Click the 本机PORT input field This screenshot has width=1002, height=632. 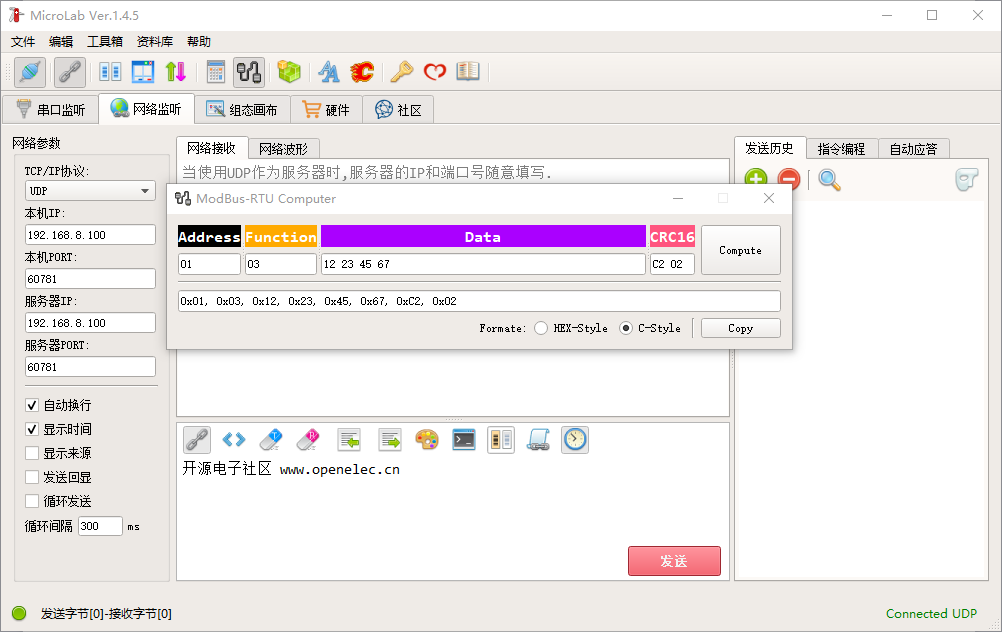[90, 279]
